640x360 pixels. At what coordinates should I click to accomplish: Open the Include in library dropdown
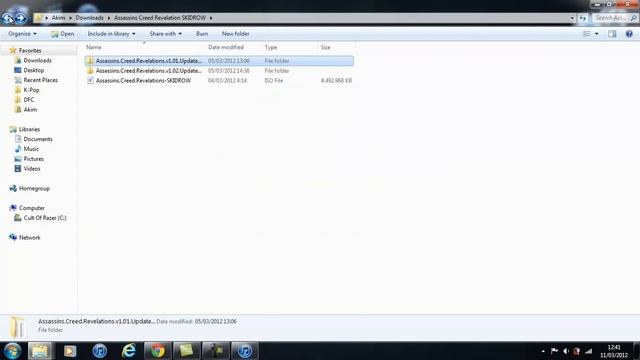111,34
